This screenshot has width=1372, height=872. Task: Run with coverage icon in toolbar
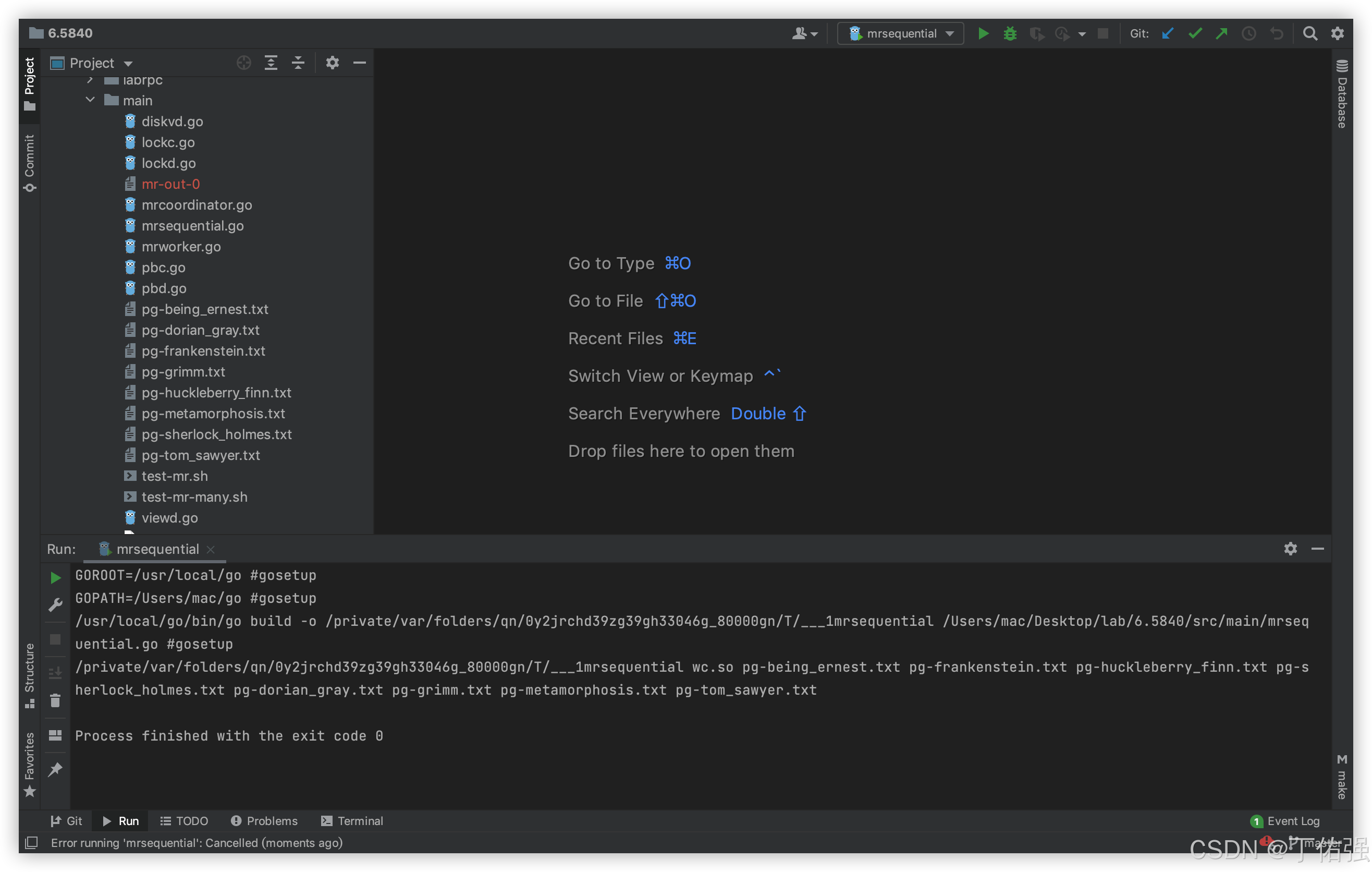(1036, 33)
